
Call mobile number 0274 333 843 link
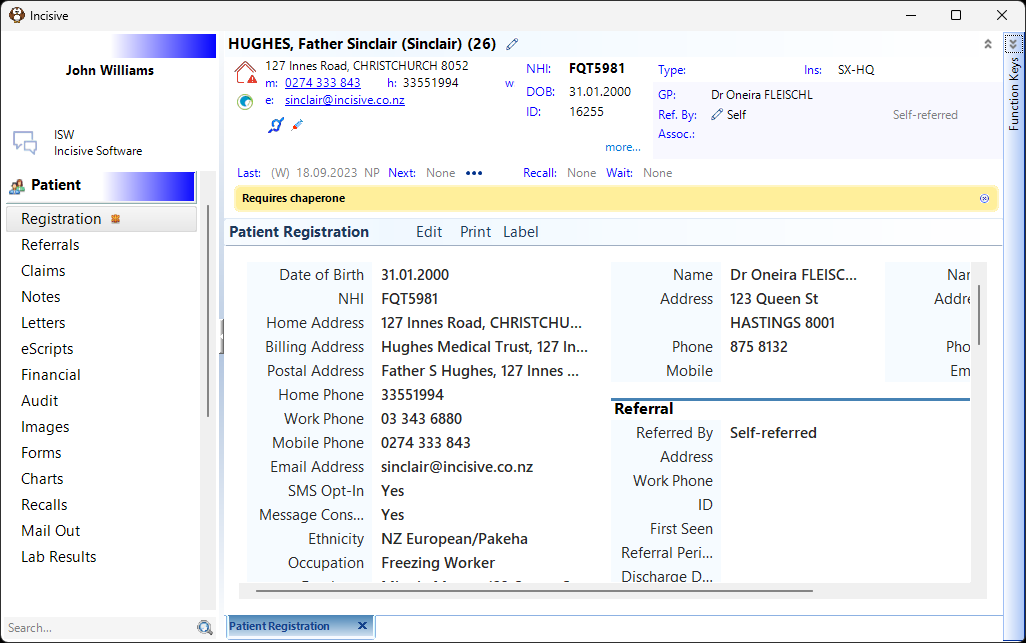point(323,83)
